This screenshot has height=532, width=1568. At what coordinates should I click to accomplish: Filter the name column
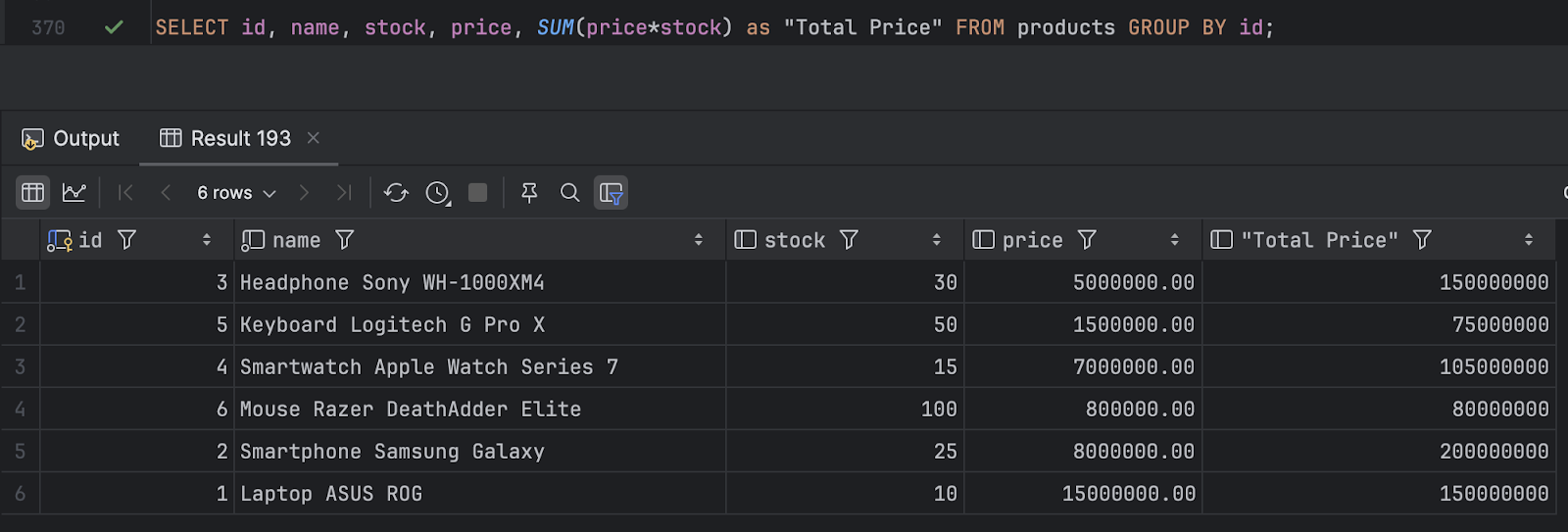coord(345,240)
